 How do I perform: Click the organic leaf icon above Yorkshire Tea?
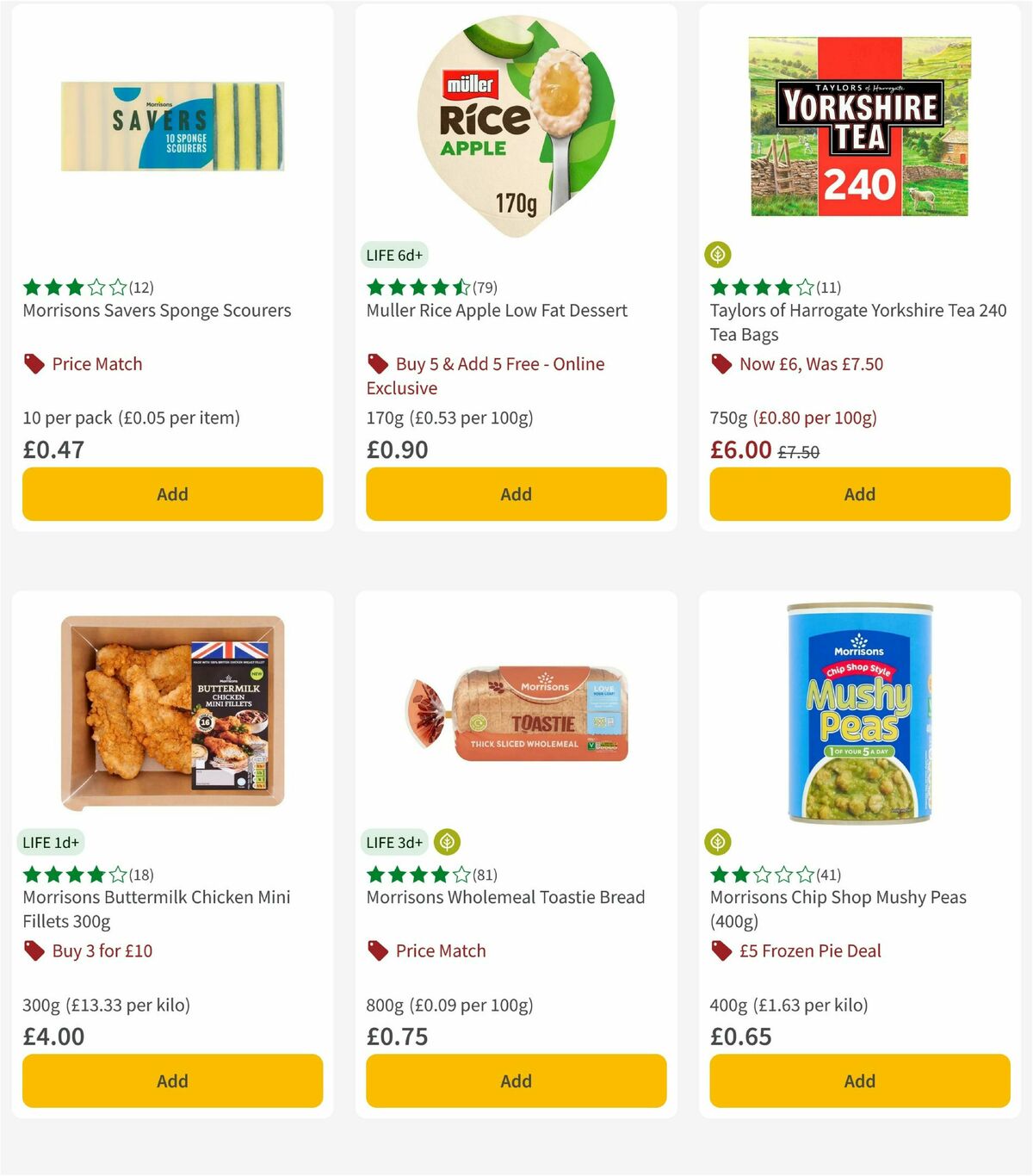tap(718, 255)
